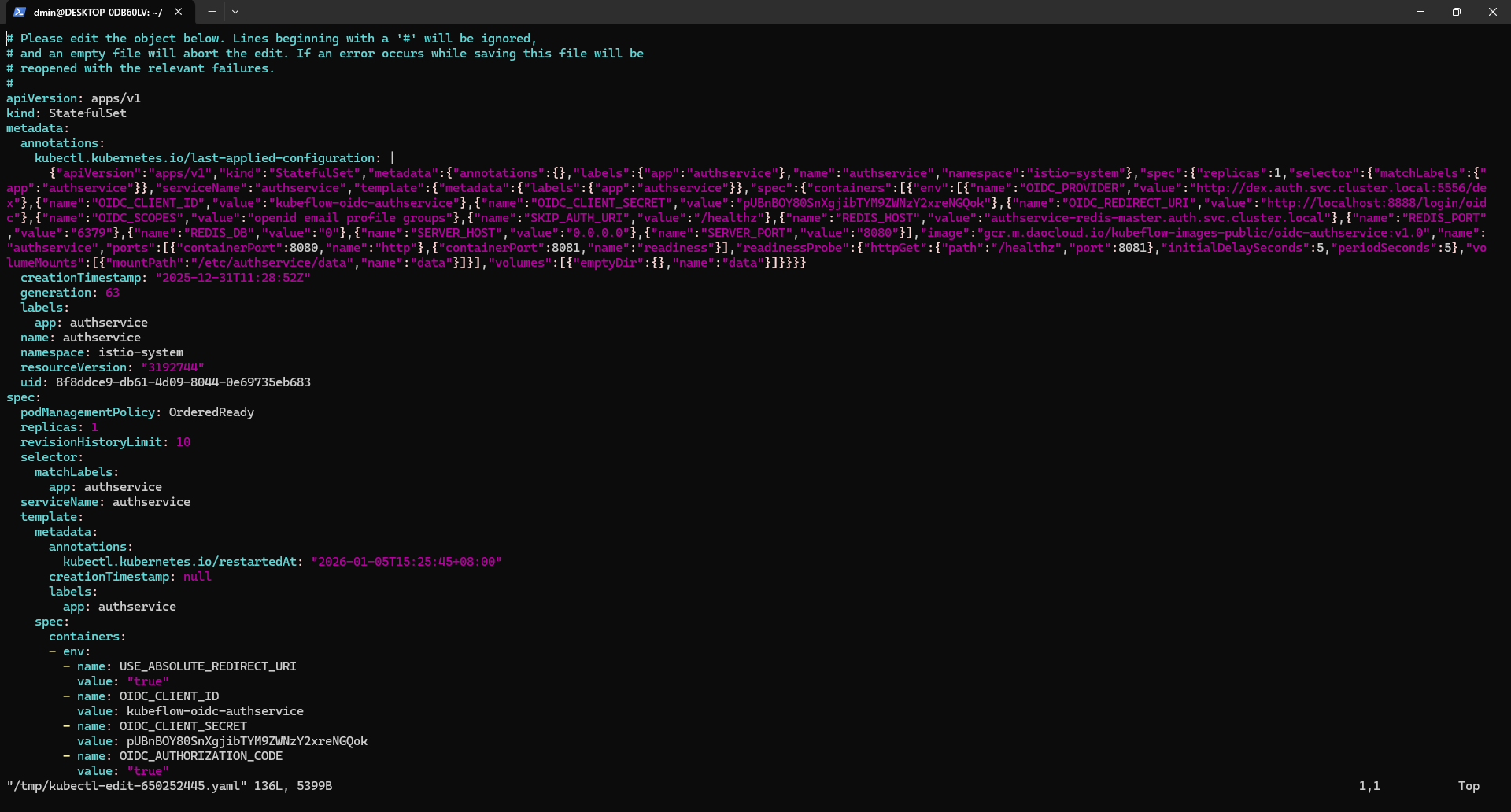This screenshot has width=1511, height=812.
Task: Click the 'value: kubeflow-oidc-authservice' line
Action: coord(190,711)
